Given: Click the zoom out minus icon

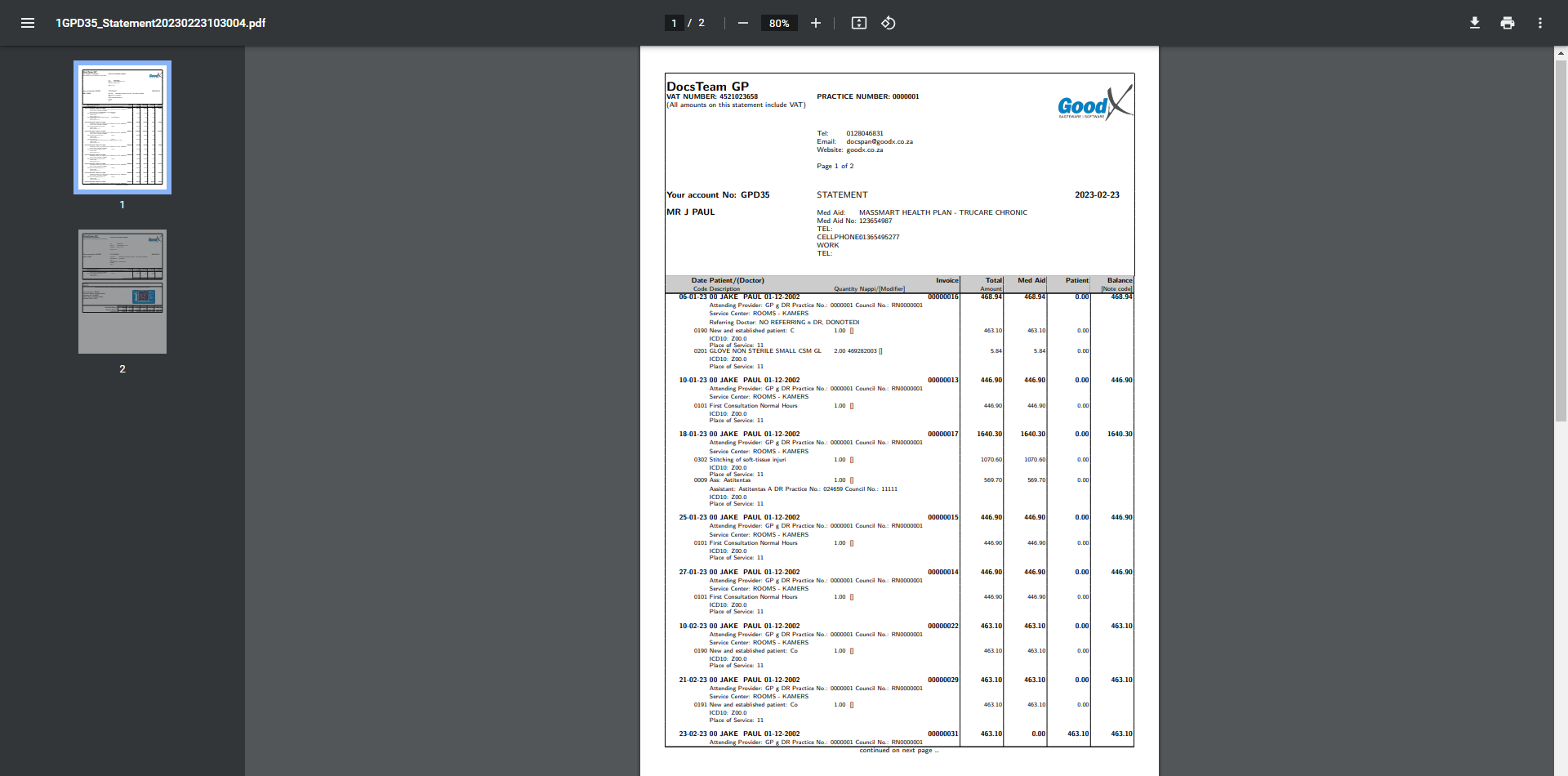Looking at the screenshot, I should click(743, 23).
